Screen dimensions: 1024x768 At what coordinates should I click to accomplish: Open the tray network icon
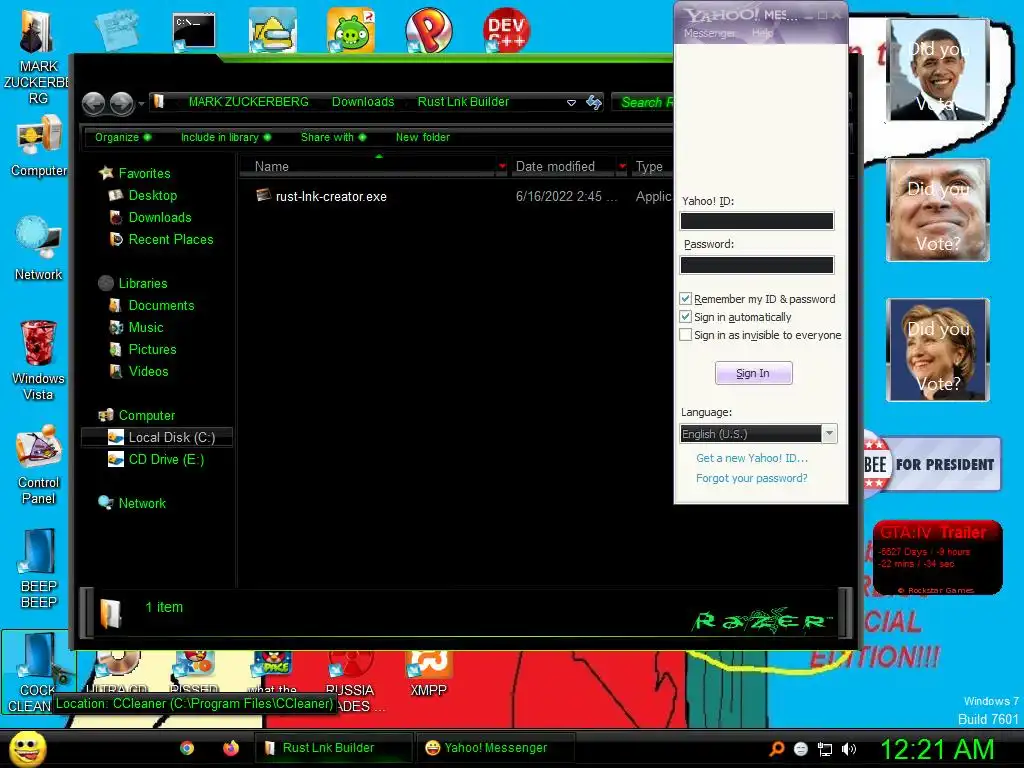[825, 750]
